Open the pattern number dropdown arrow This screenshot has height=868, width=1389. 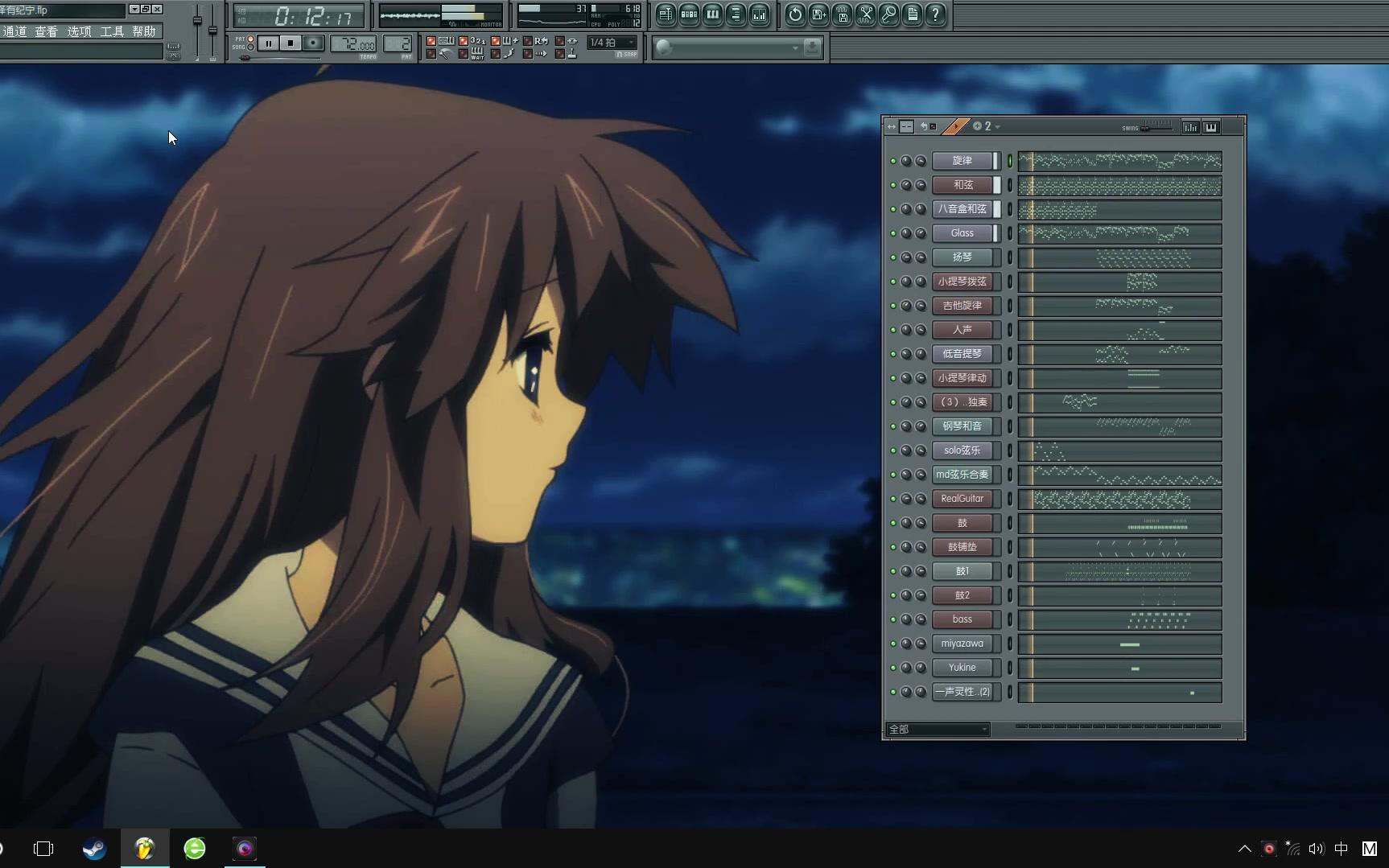pyautogui.click(x=998, y=127)
